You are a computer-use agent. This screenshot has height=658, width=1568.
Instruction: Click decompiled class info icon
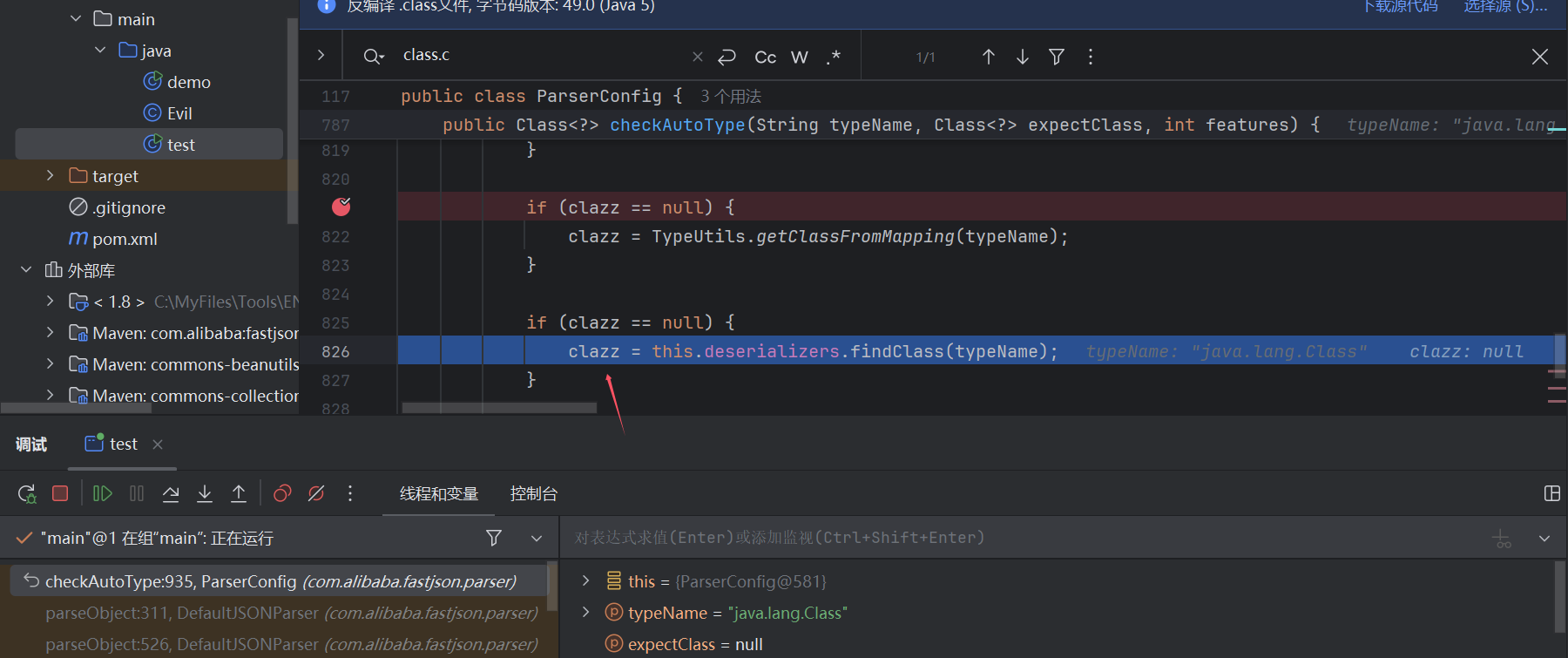[327, 5]
